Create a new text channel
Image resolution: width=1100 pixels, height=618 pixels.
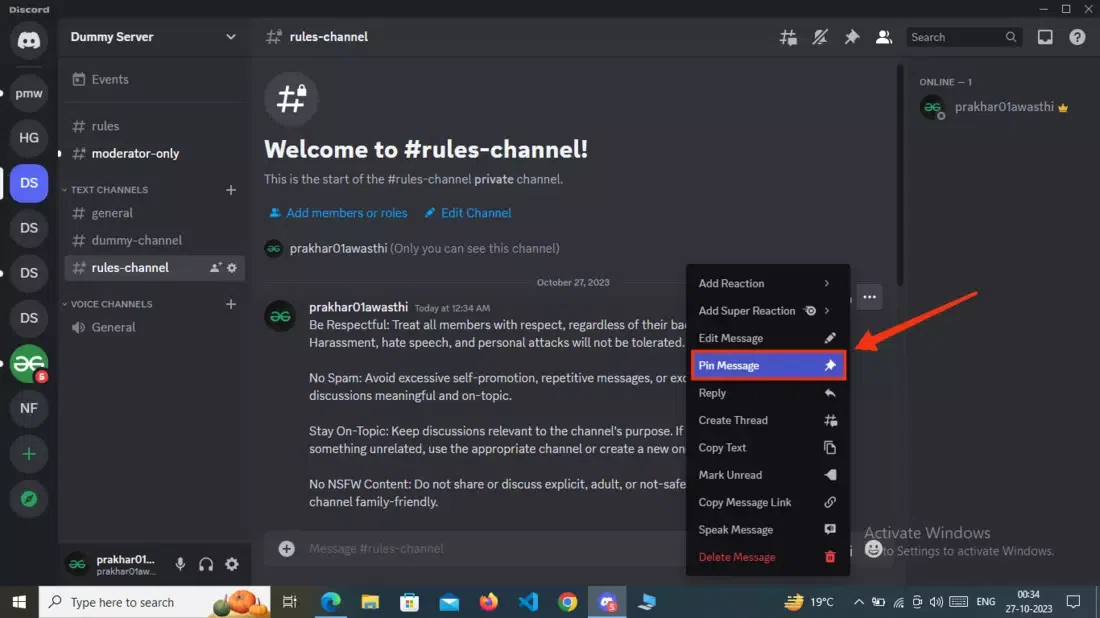pos(231,190)
